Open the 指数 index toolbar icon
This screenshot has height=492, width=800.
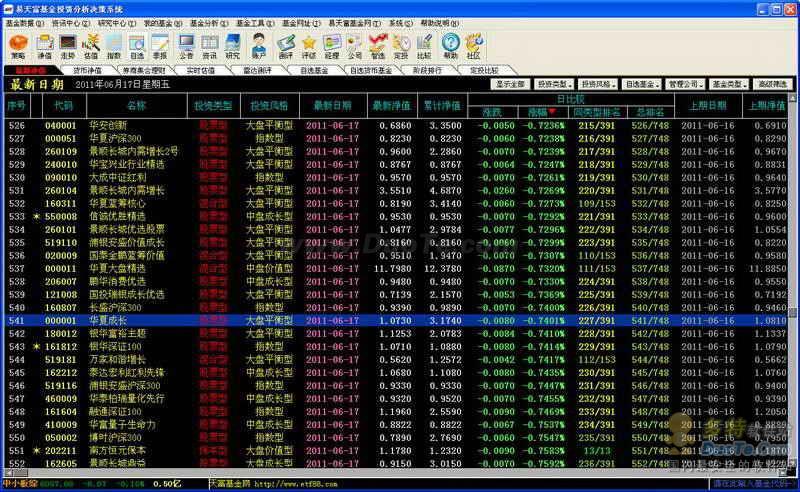click(114, 46)
